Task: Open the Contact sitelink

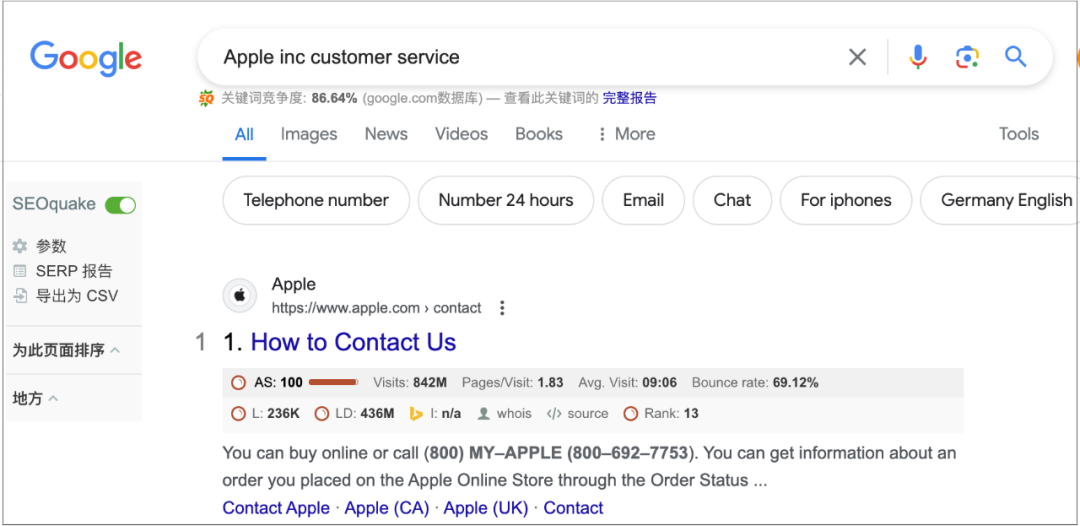Action: click(x=573, y=508)
